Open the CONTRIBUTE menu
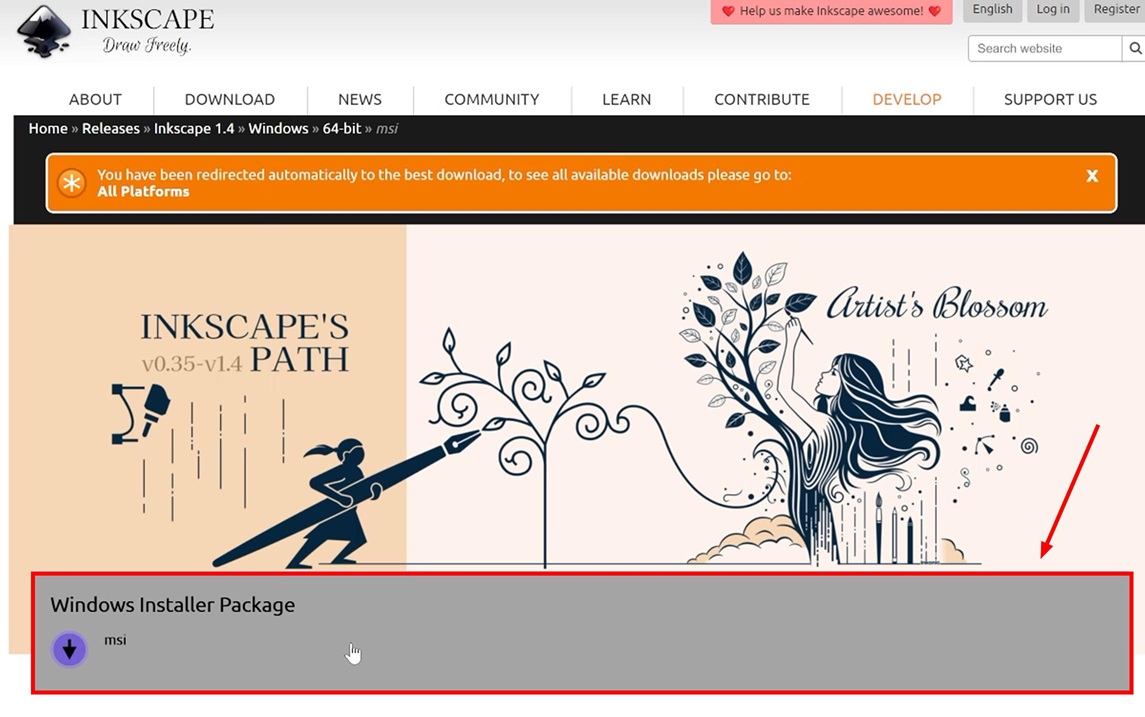Image resolution: width=1145 pixels, height=717 pixels. pyautogui.click(x=761, y=99)
